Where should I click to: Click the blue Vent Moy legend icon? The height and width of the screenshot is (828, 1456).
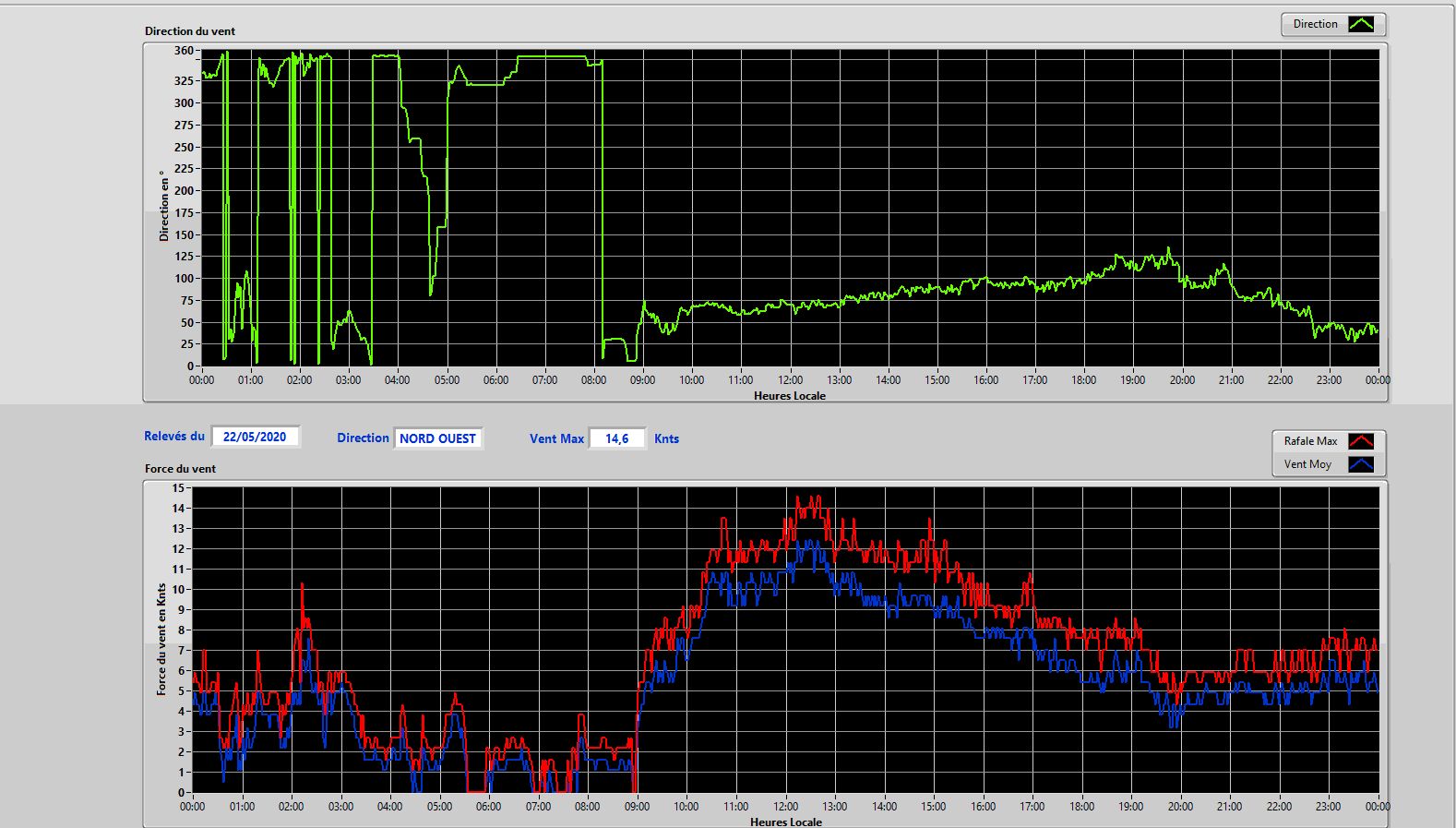[1361, 464]
